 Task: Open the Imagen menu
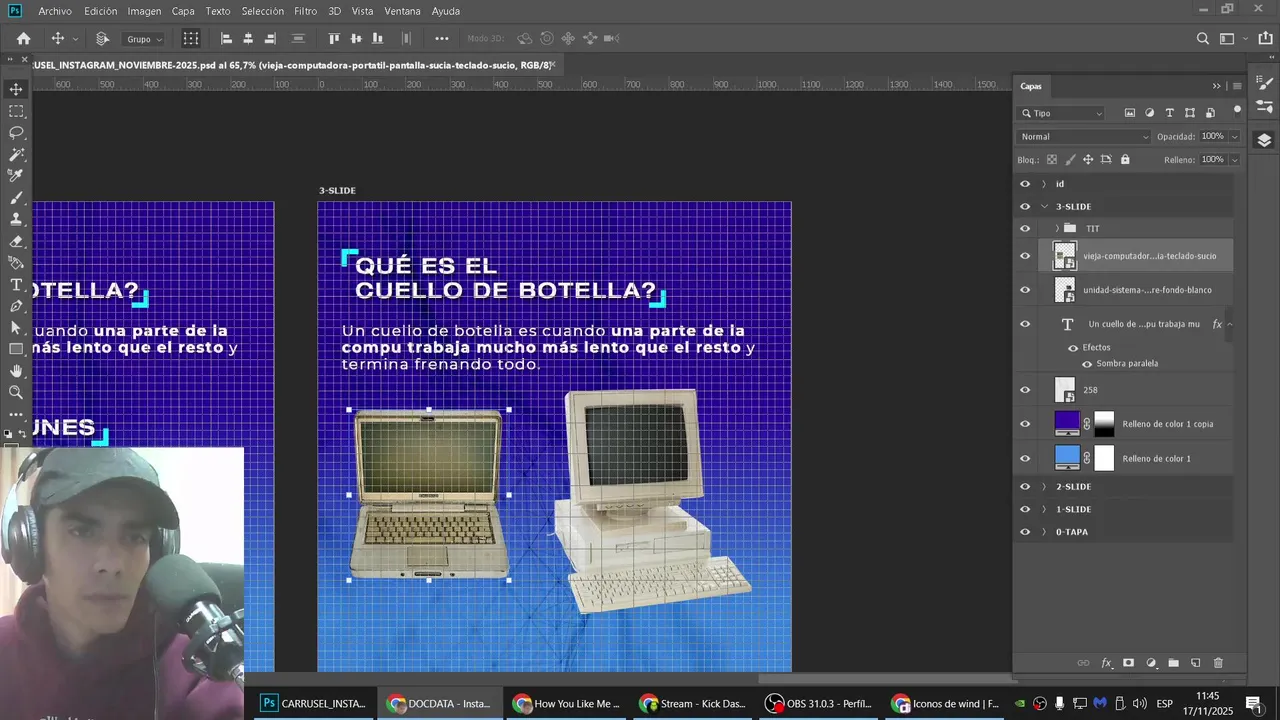pyautogui.click(x=144, y=11)
